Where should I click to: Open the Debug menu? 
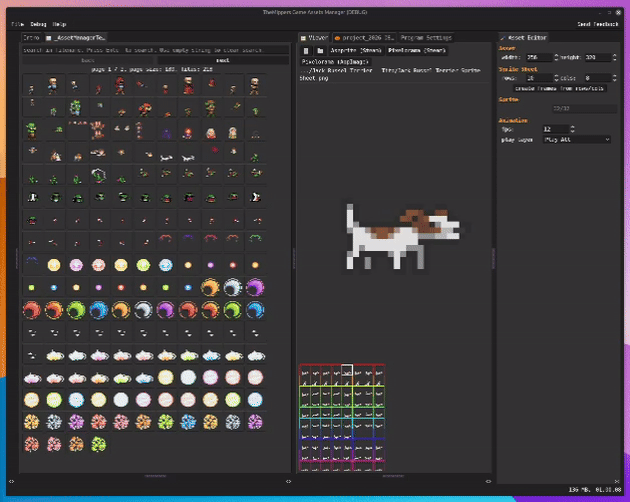point(39,24)
